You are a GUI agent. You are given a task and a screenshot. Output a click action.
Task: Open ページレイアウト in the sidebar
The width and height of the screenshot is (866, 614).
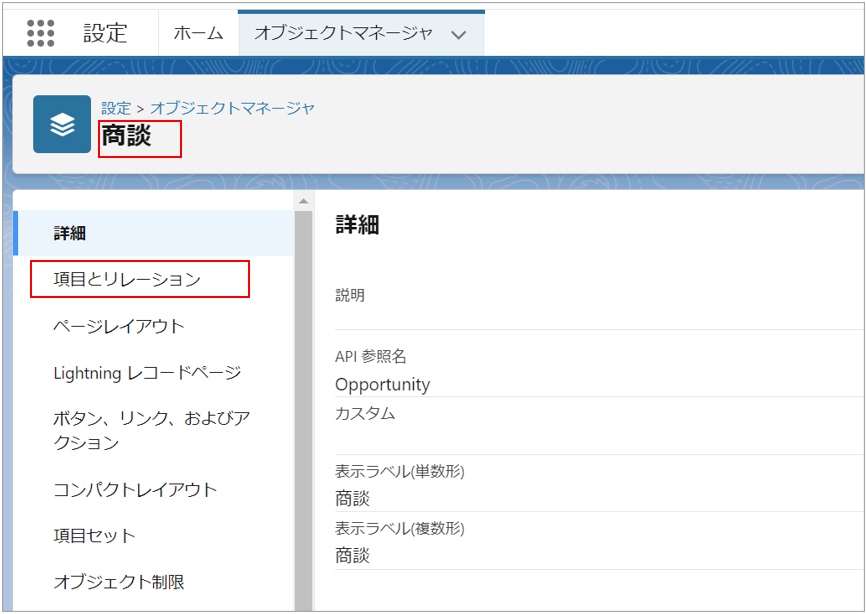click(x=119, y=326)
